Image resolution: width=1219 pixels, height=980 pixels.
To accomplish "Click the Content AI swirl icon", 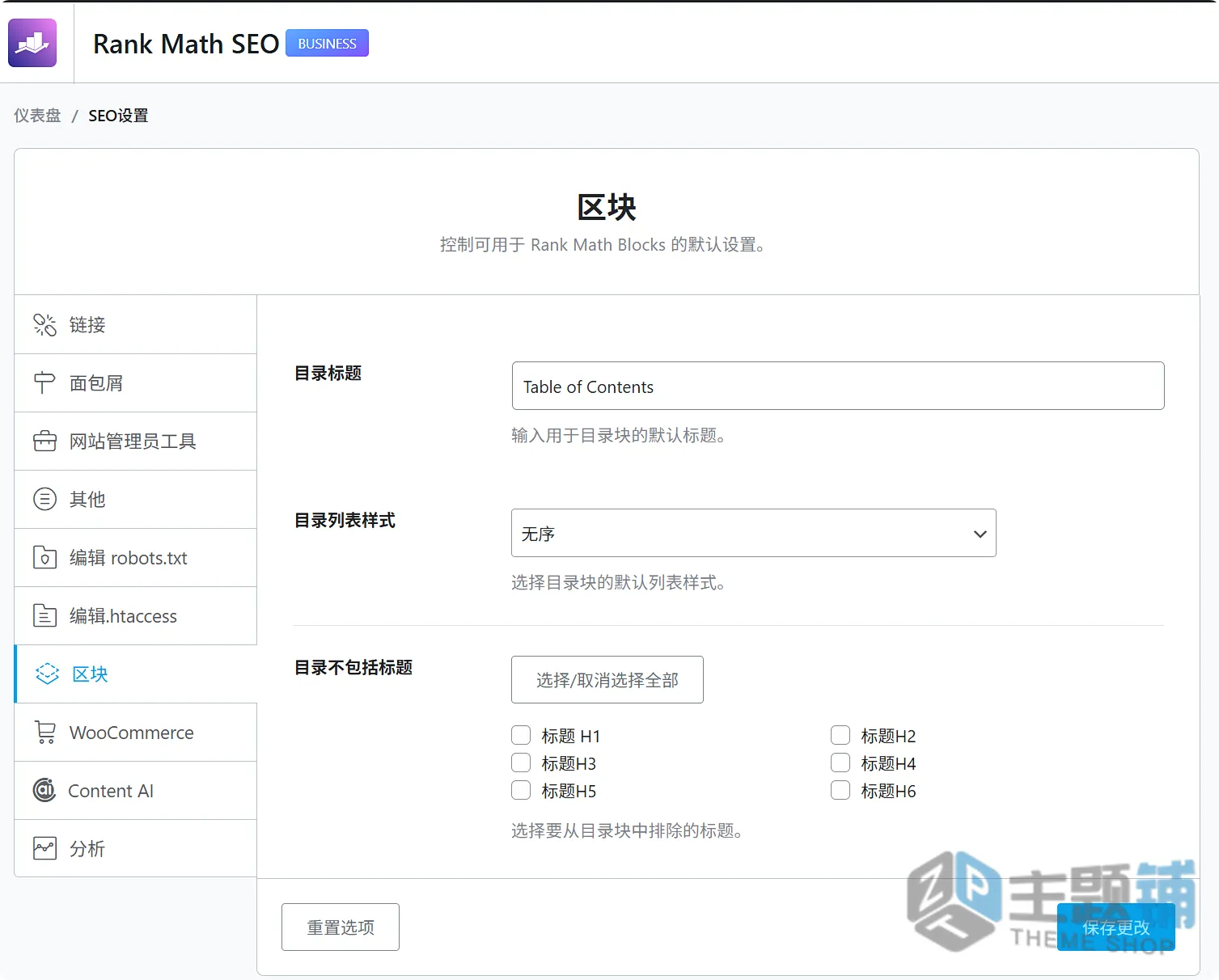I will click(x=44, y=790).
